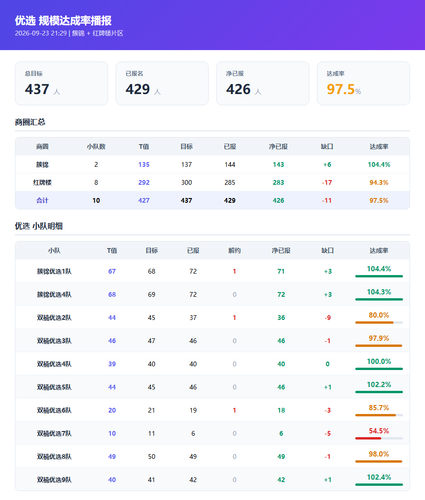Click the orange 97.5% 达成率 card
The width and height of the screenshot is (425, 500).
point(363,83)
